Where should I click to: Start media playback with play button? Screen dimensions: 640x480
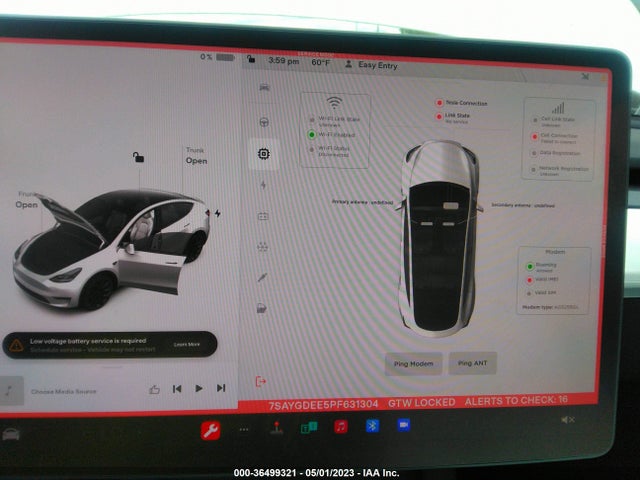[199, 388]
